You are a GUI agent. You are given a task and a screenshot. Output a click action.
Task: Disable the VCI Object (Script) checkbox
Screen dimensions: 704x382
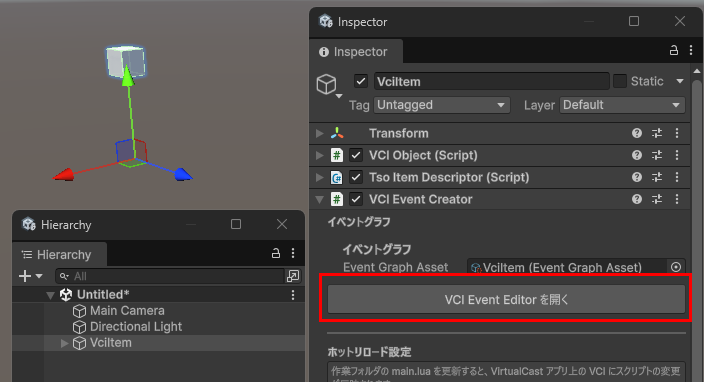pyautogui.click(x=356, y=155)
